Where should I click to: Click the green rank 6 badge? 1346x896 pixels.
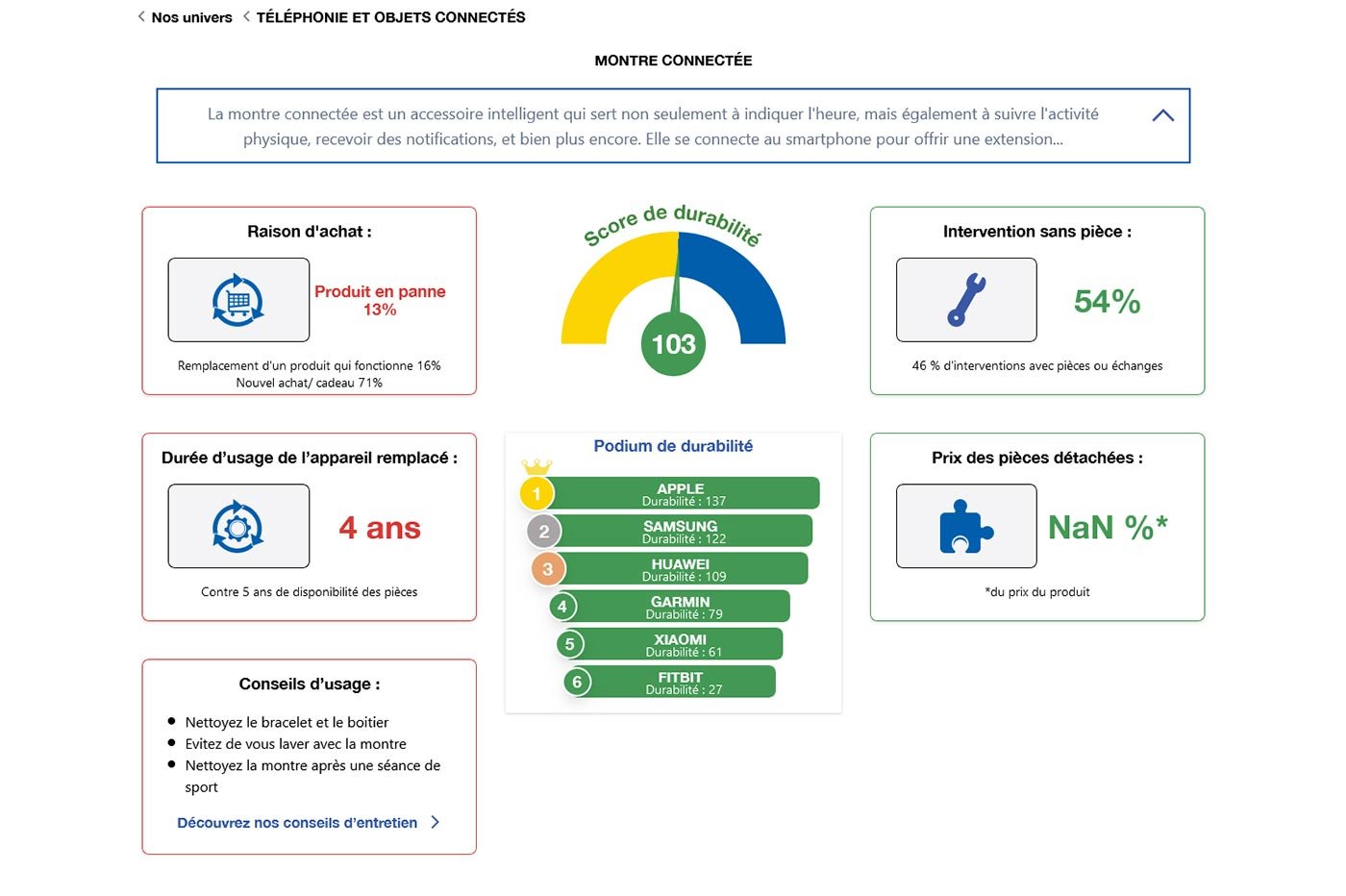click(x=577, y=682)
